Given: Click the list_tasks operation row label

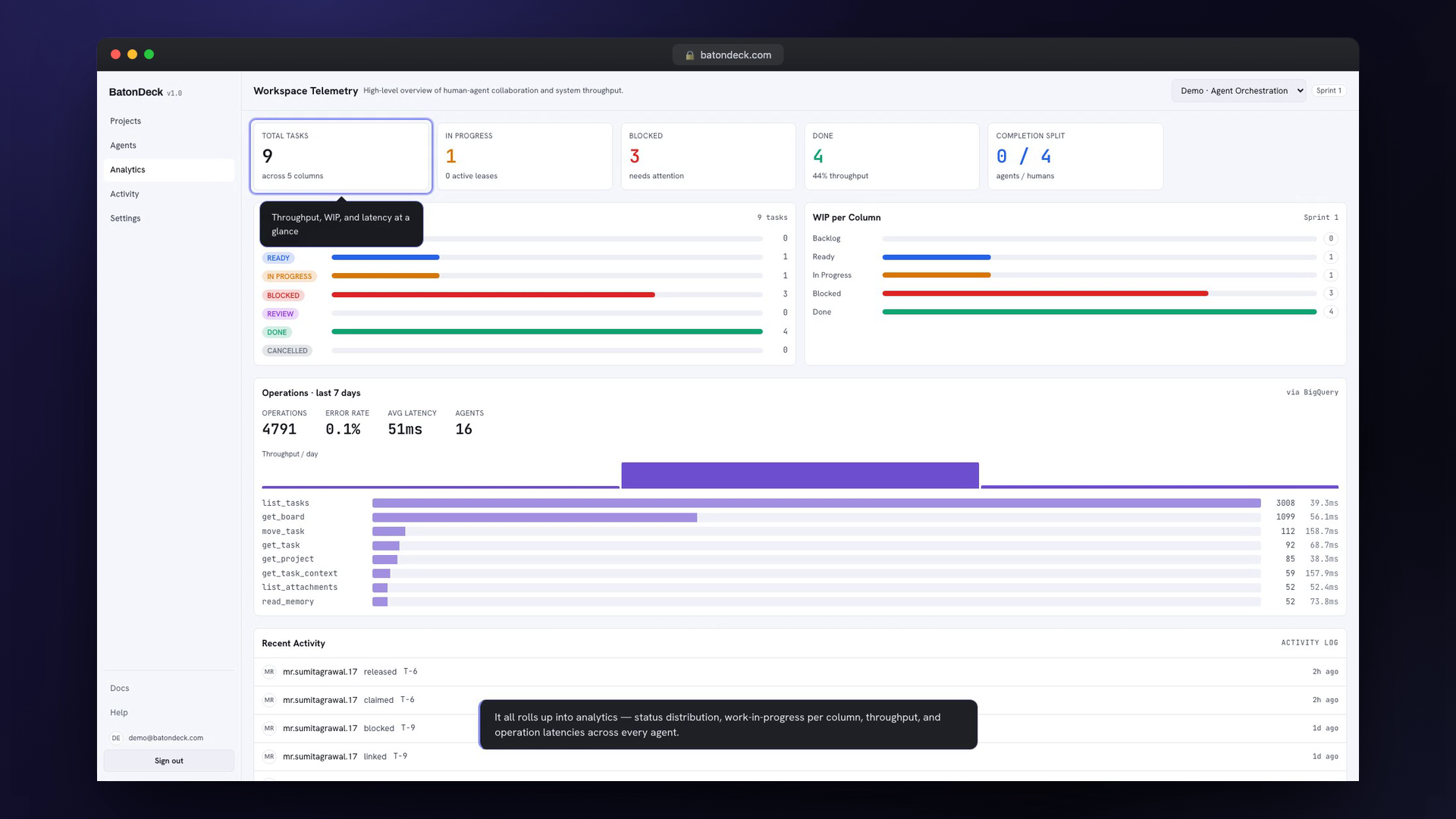Looking at the screenshot, I should (x=286, y=504).
